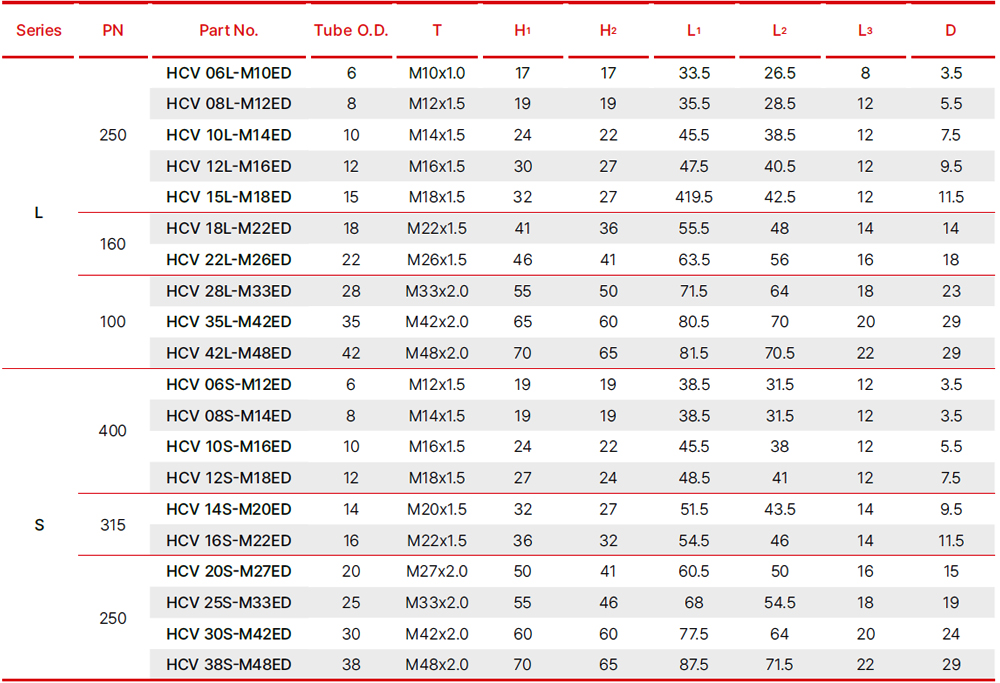The width and height of the screenshot is (1000, 683).
Task: Select the PN 400 cell
Action: tap(113, 431)
